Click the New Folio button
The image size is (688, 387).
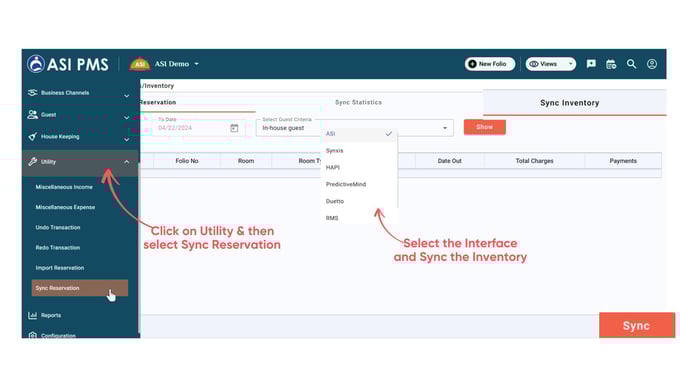490,64
